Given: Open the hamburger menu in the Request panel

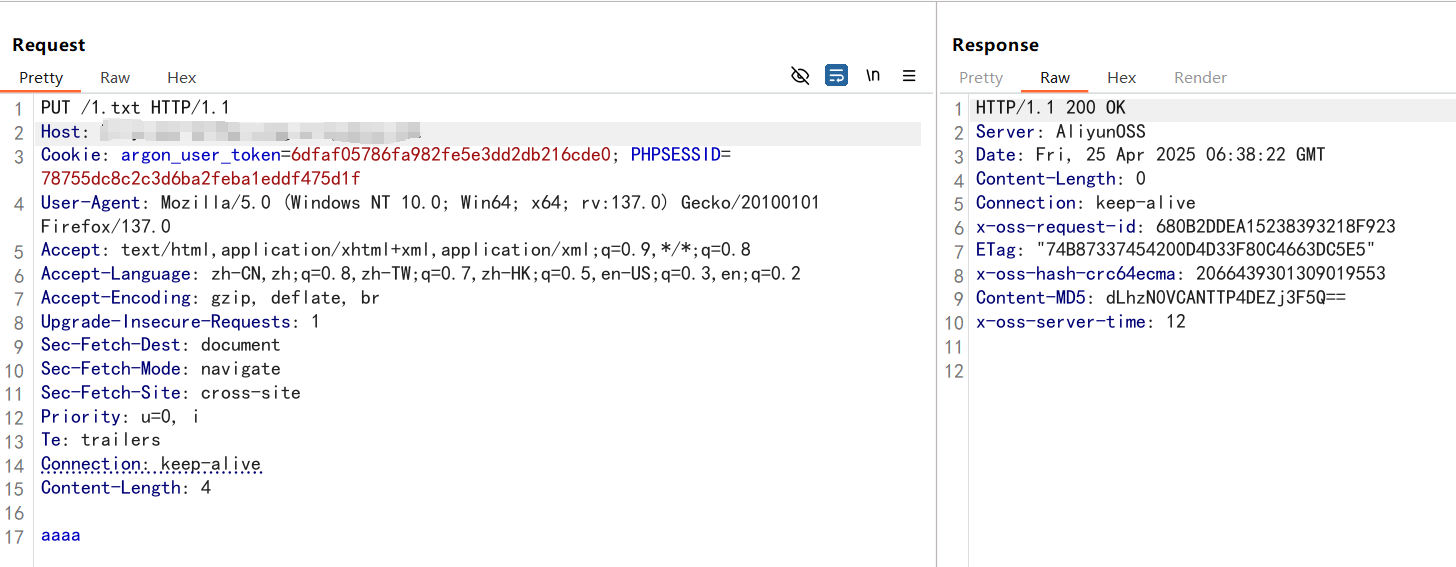Looking at the screenshot, I should click(x=909, y=76).
